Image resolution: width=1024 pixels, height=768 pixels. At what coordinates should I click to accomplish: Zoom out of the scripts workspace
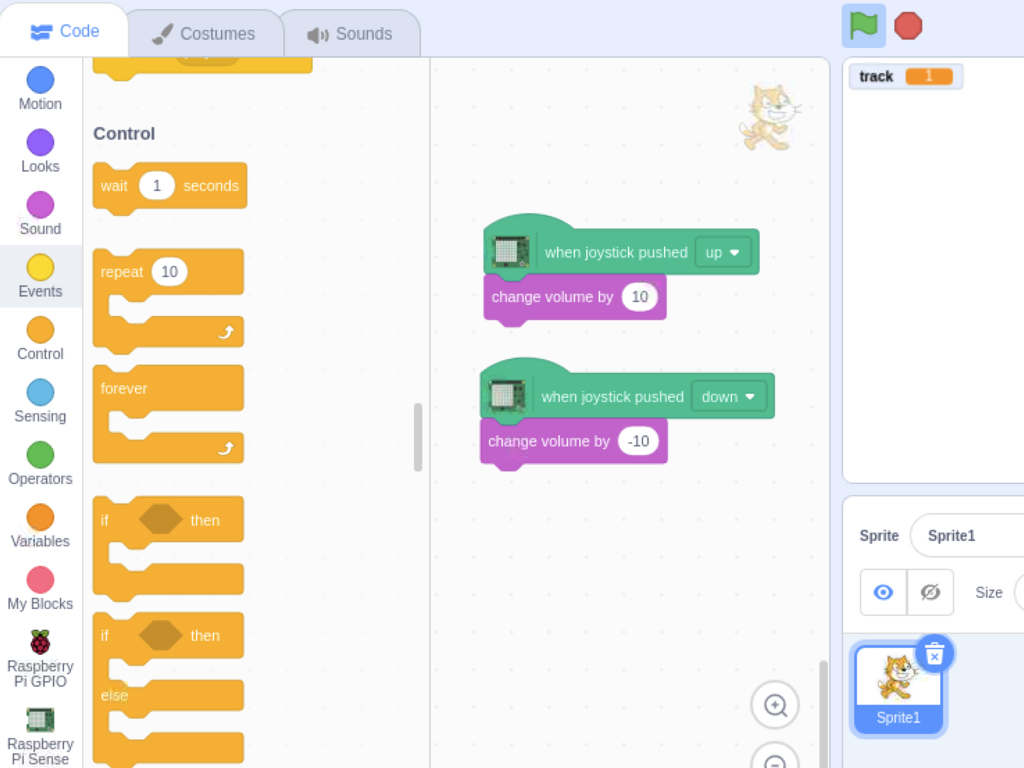(x=775, y=758)
